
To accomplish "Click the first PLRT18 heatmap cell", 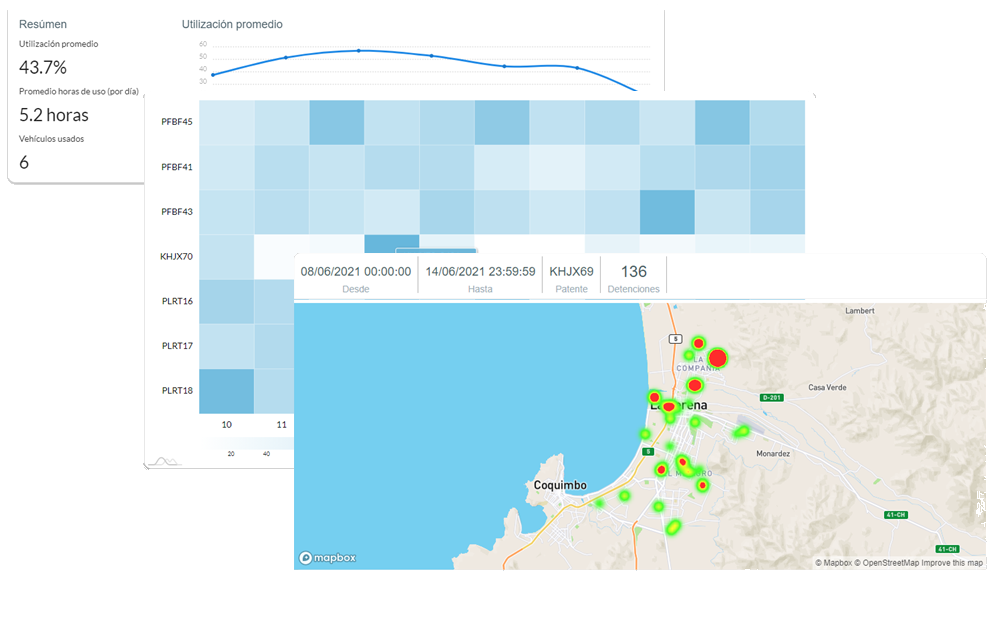I will [x=226, y=390].
